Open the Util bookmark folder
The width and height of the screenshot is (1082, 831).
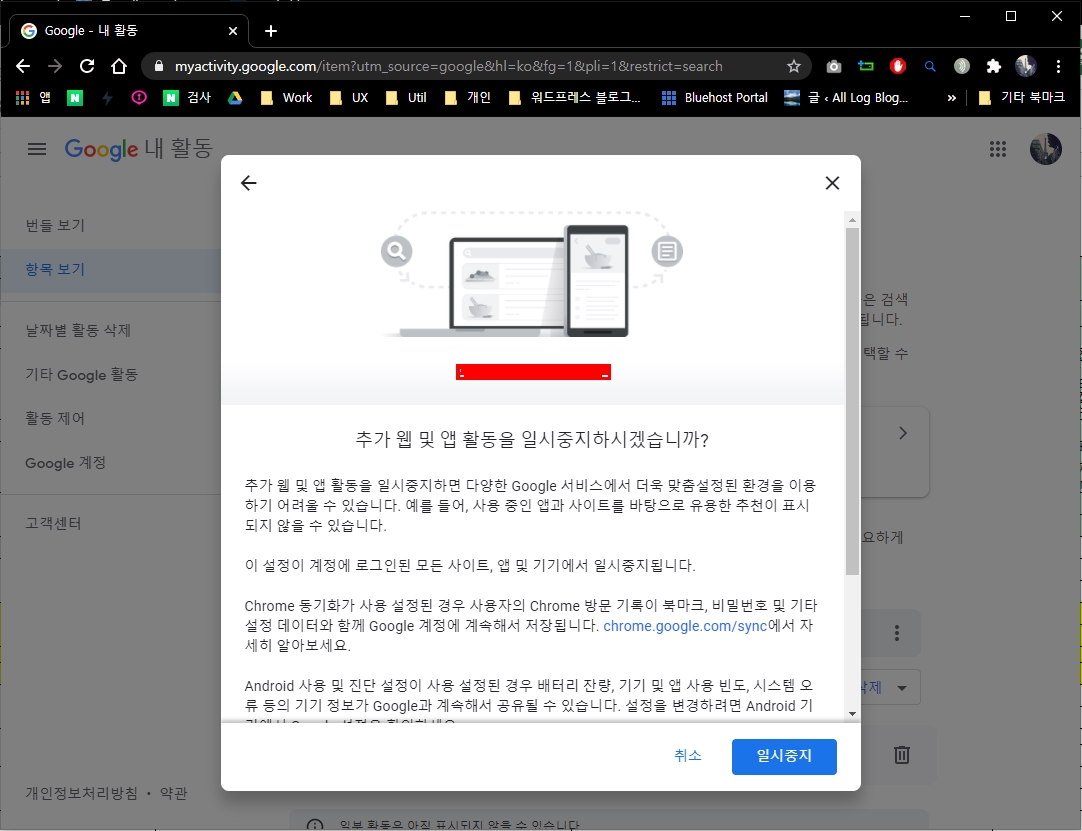(406, 98)
